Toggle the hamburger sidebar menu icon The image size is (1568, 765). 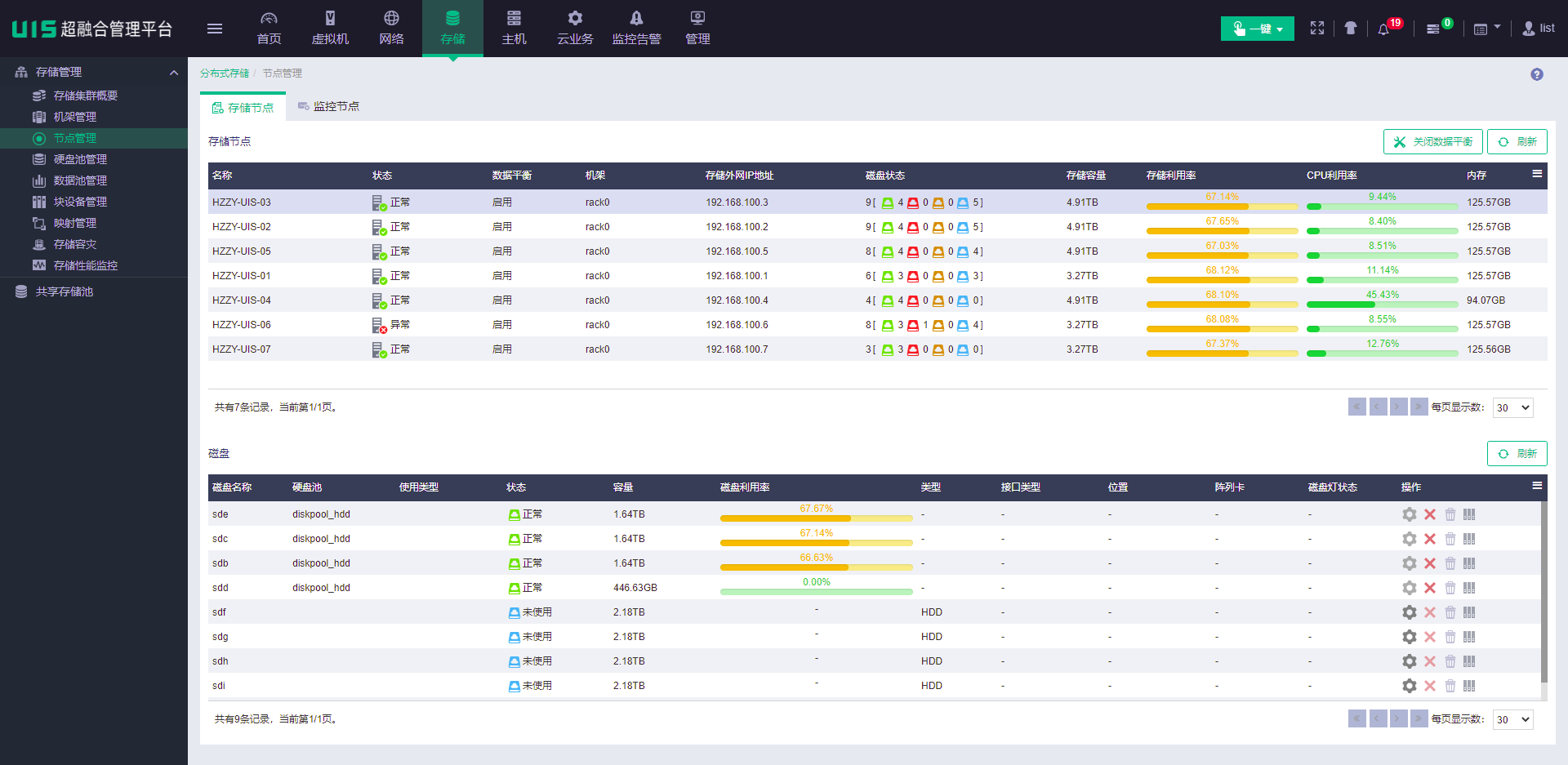point(215,29)
